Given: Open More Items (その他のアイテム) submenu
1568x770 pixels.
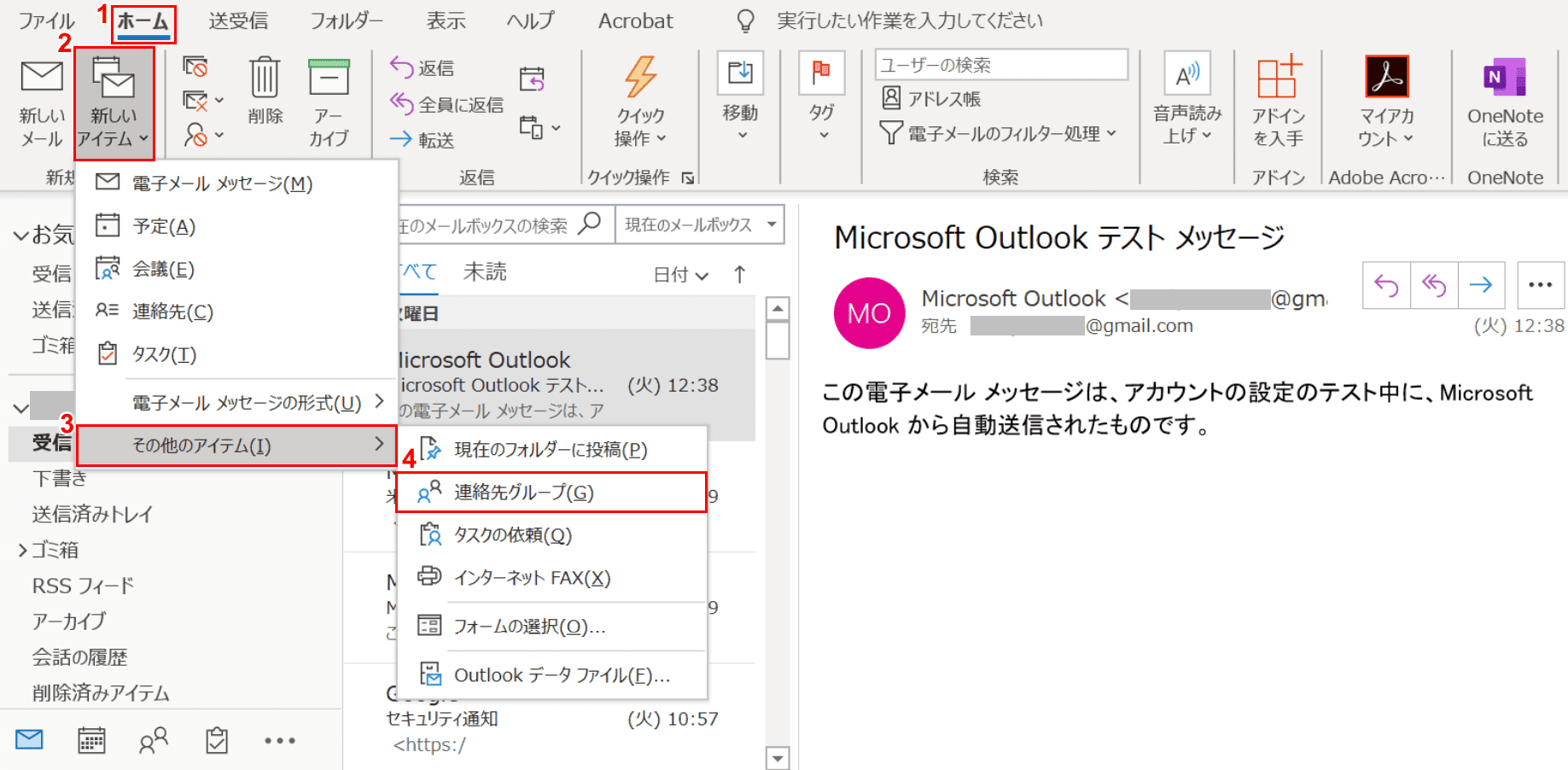Looking at the screenshot, I should [x=237, y=445].
